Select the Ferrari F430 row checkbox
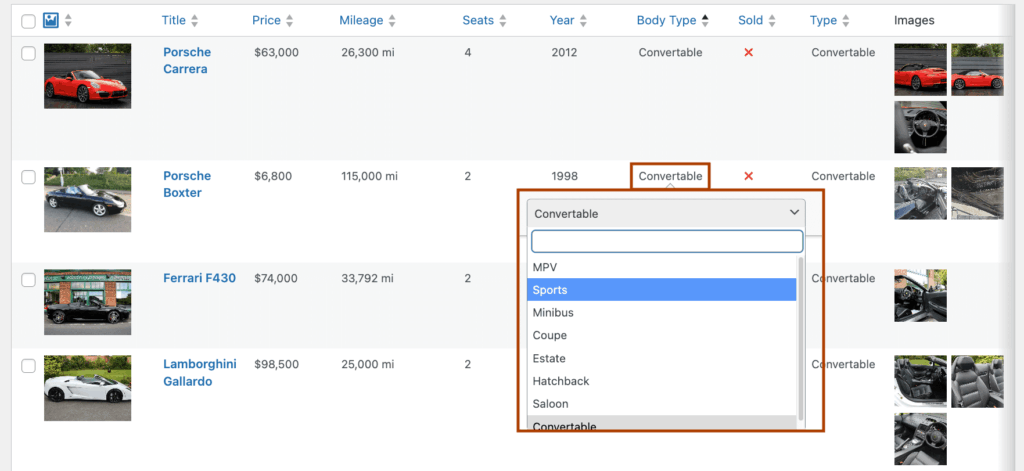Screen dimensions: 1024x471 (28, 279)
